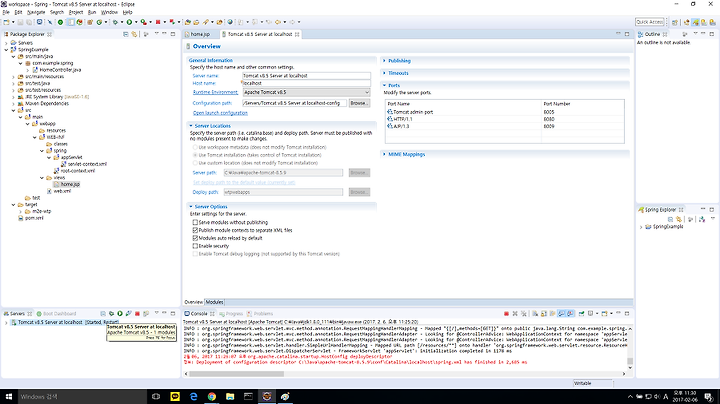Image resolution: width=720 pixels, height=404 pixels.
Task: Expand the MIME Mappings section
Action: [384, 154]
